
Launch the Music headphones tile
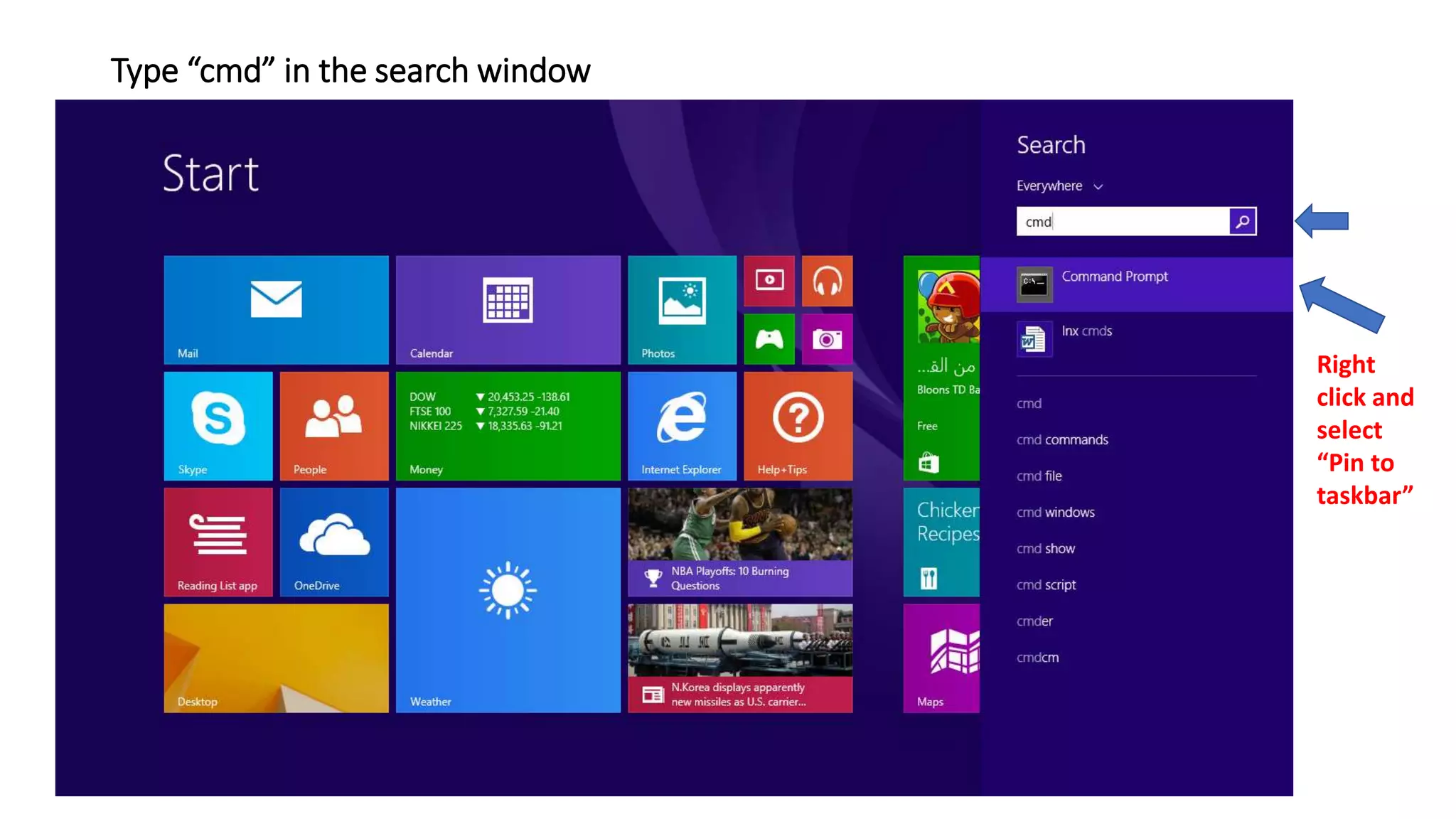[827, 281]
